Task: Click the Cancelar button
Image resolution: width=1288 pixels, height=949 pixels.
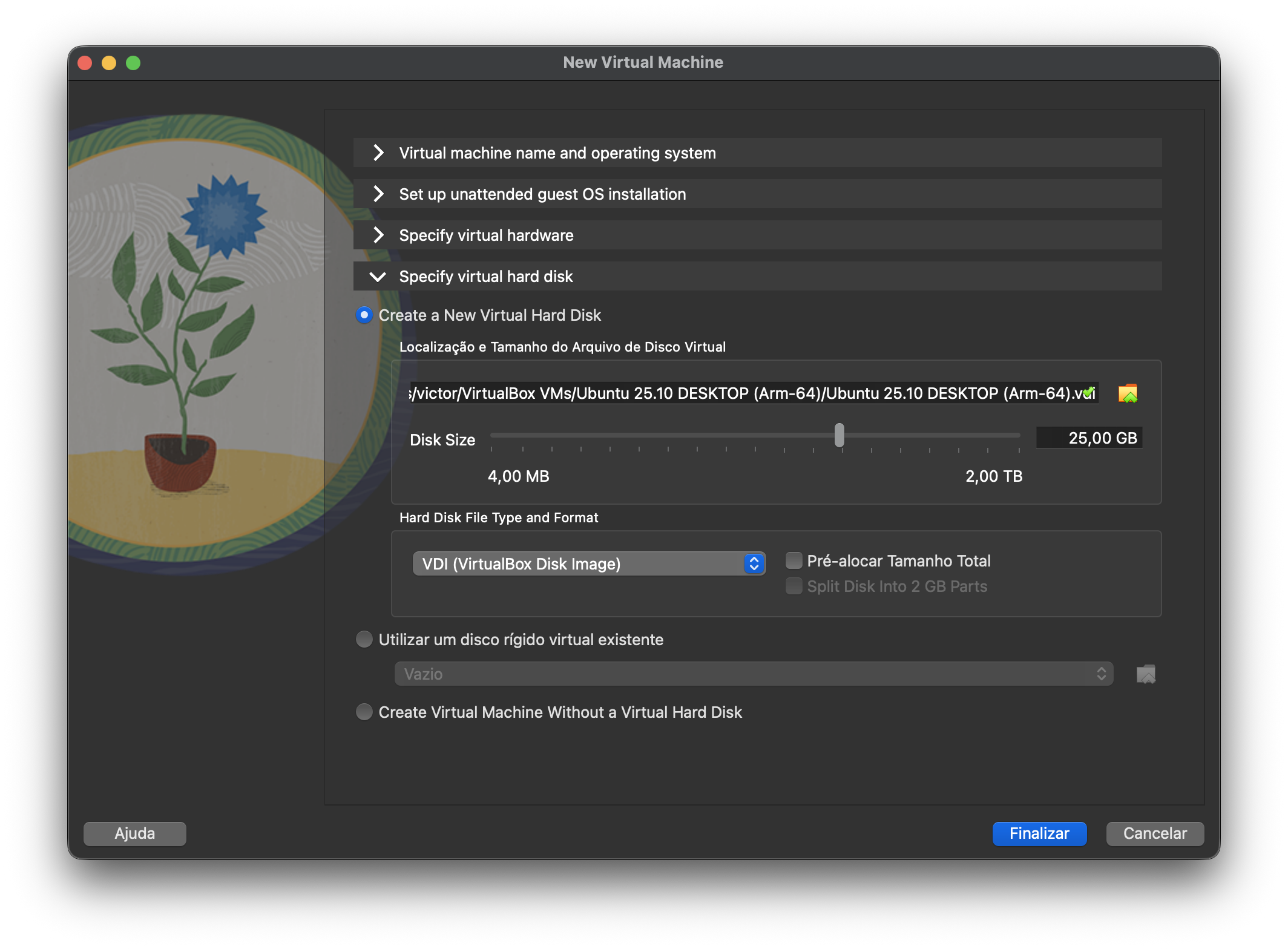Action: point(1154,833)
